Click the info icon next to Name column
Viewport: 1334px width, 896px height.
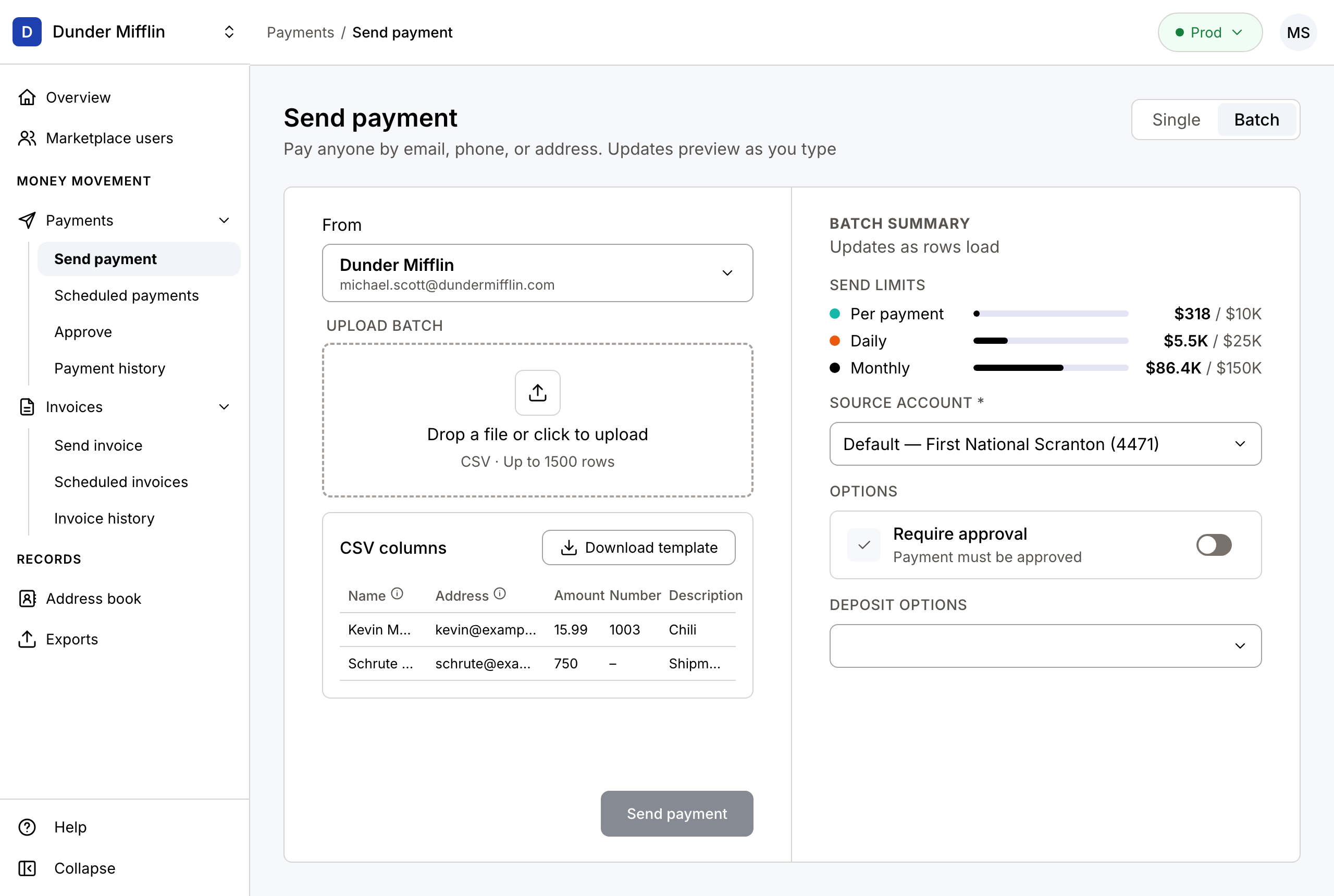(x=397, y=594)
